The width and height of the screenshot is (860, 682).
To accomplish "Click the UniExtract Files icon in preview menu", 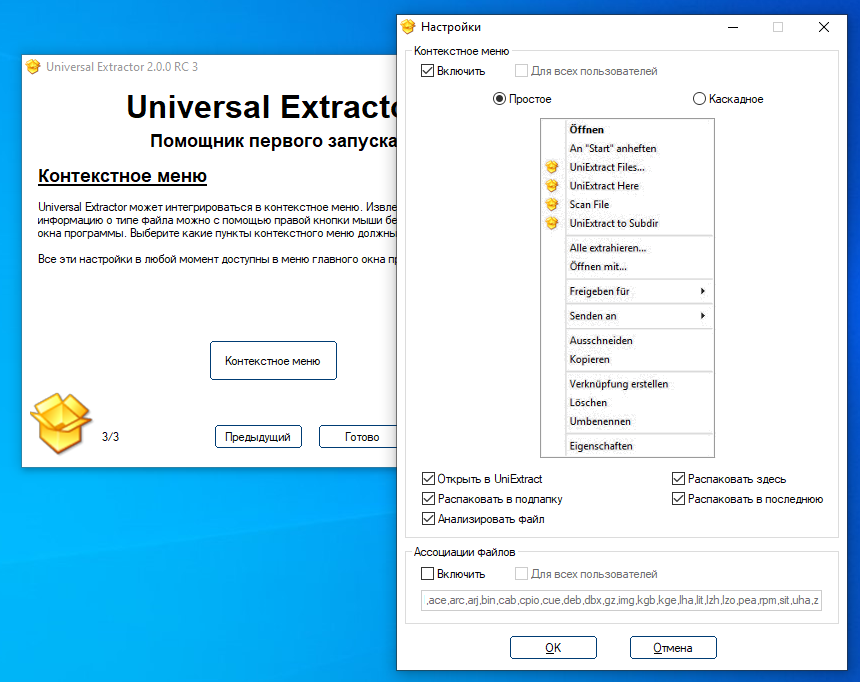I will [x=552, y=167].
